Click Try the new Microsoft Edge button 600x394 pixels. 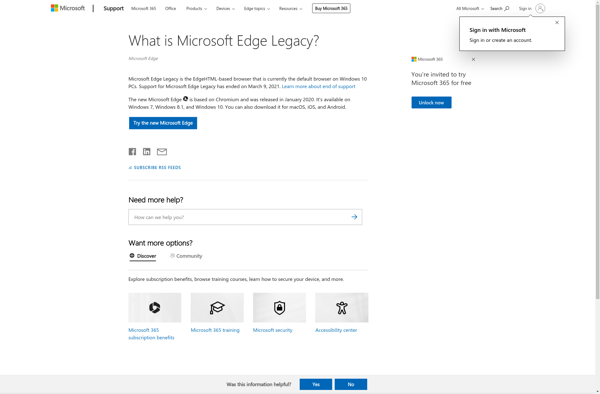tap(163, 123)
